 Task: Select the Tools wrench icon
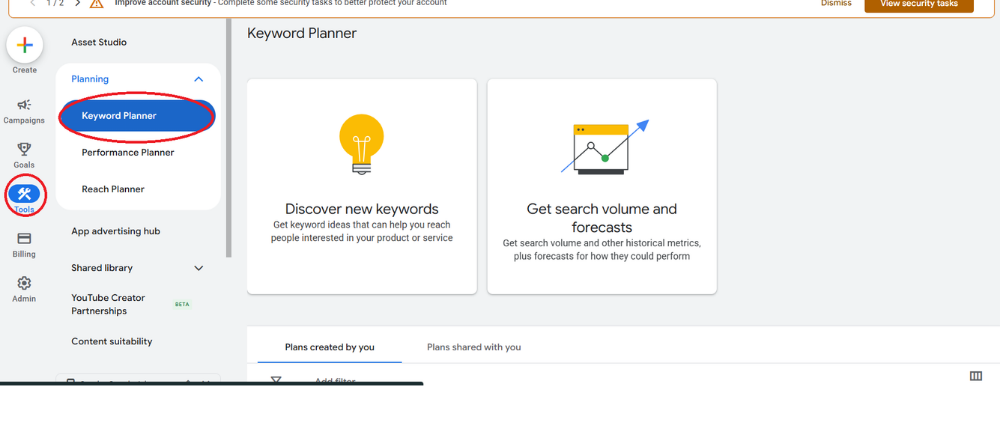click(x=24, y=194)
